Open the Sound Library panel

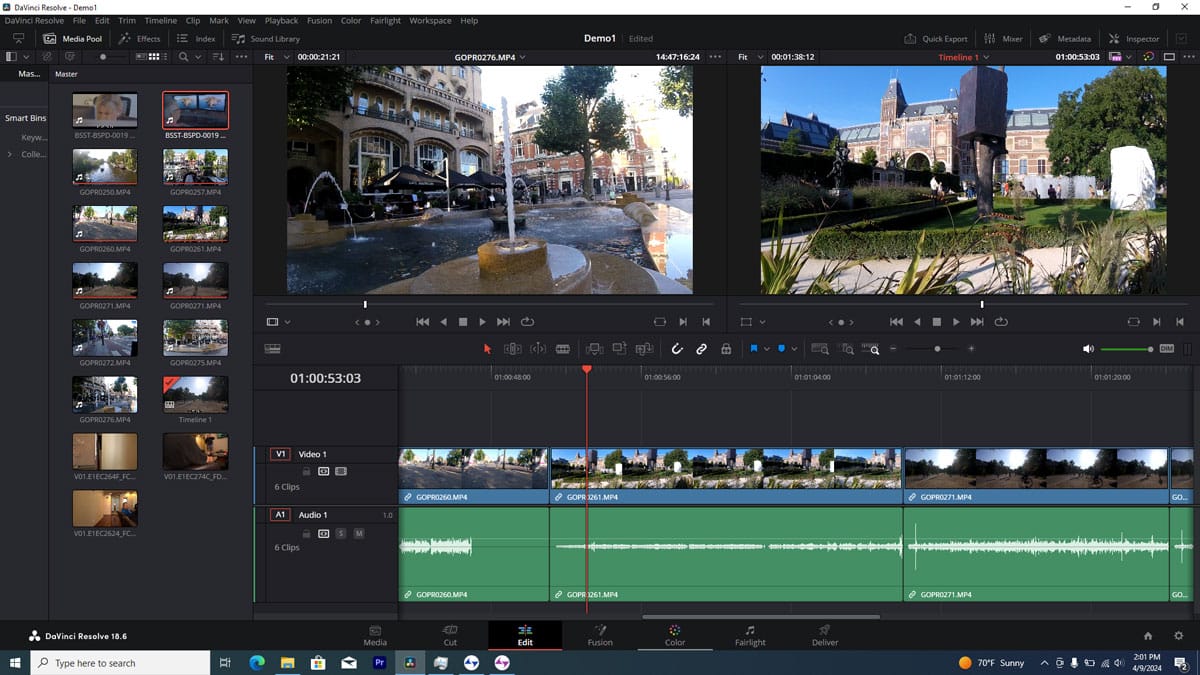(x=265, y=38)
